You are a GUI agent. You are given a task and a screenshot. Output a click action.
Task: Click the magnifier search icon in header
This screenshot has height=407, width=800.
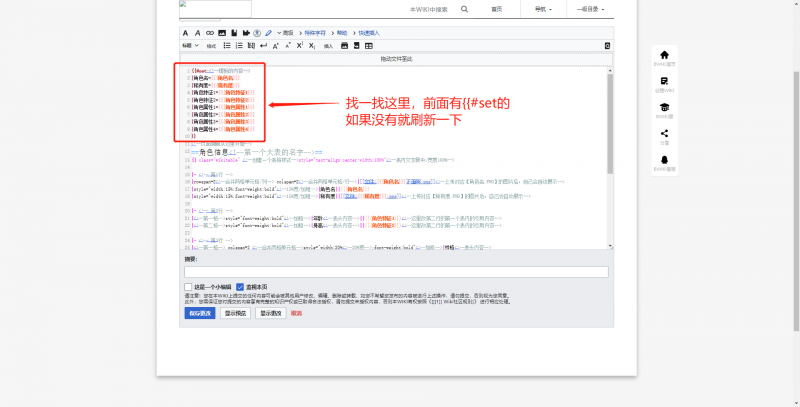click(x=464, y=9)
